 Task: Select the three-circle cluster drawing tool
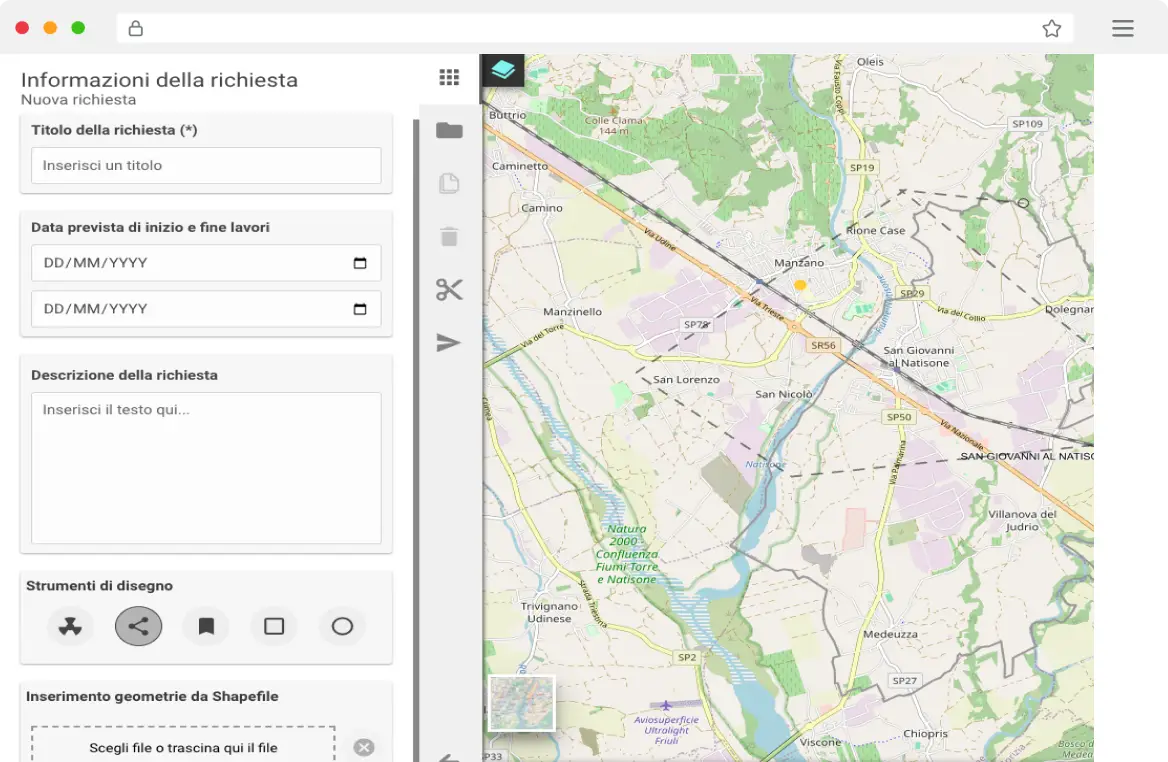coord(70,627)
